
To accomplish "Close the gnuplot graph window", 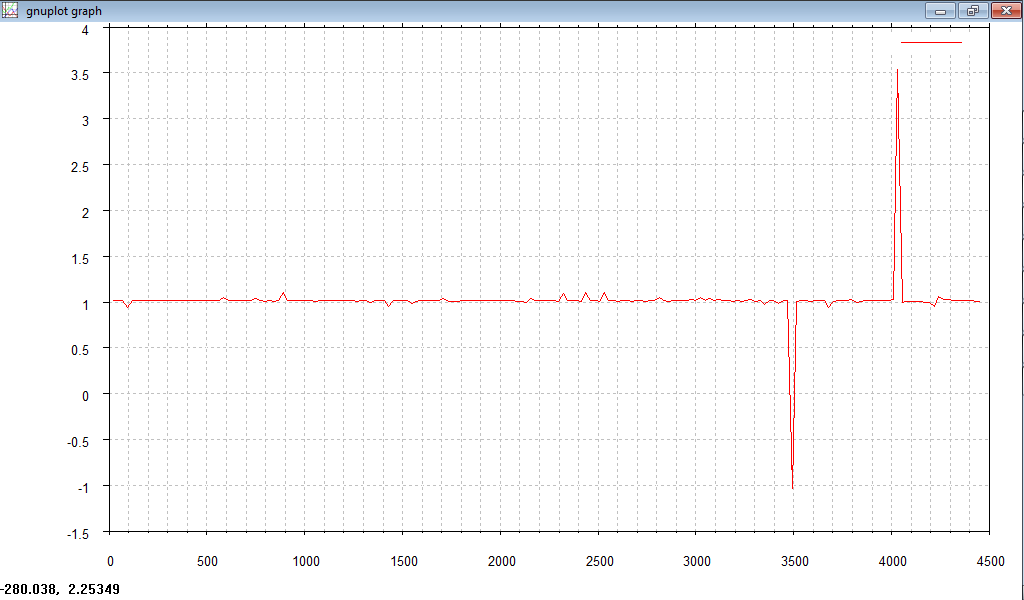I will [1006, 10].
